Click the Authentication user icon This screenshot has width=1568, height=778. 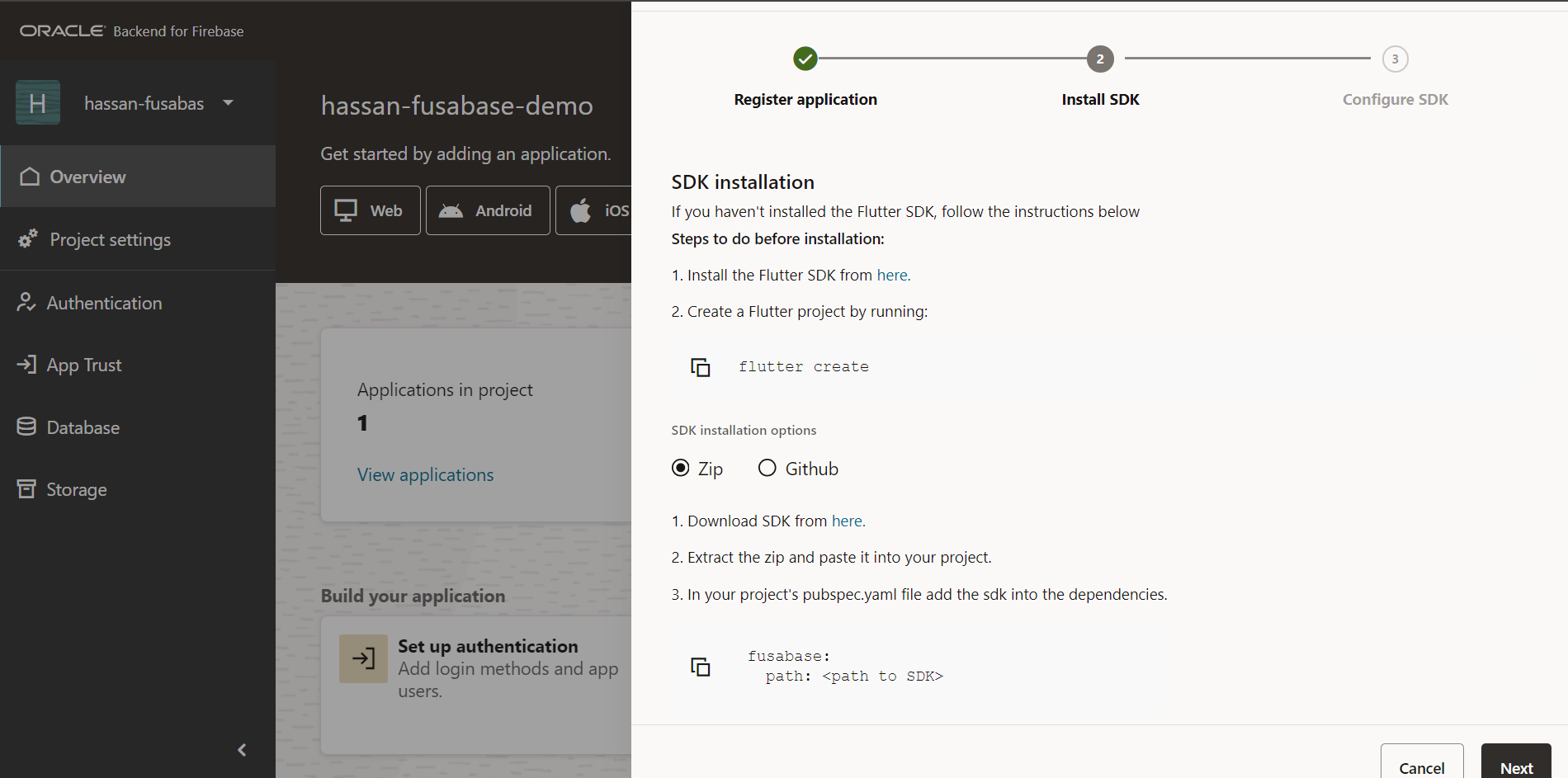(x=26, y=302)
